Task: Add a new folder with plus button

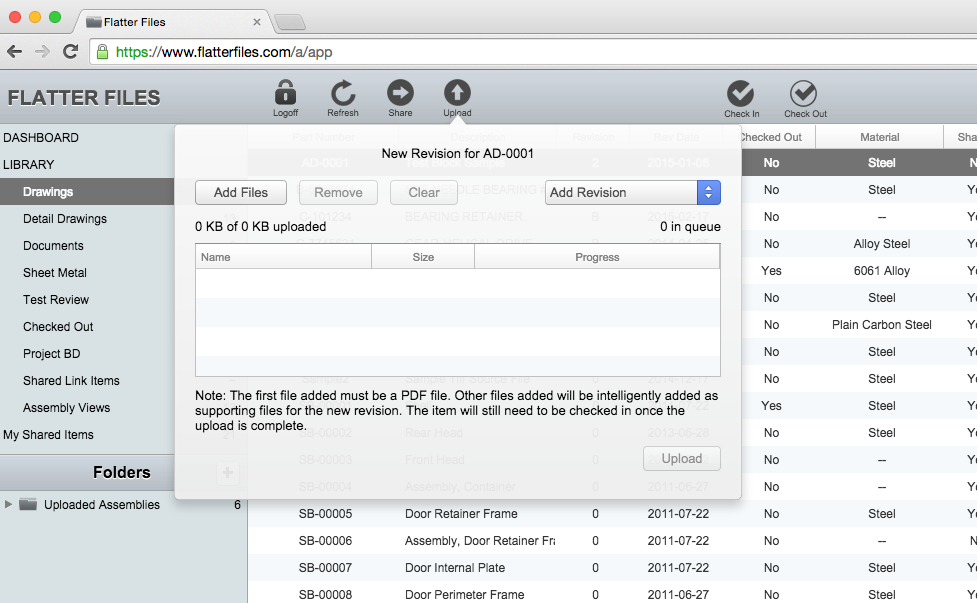Action: click(x=228, y=473)
